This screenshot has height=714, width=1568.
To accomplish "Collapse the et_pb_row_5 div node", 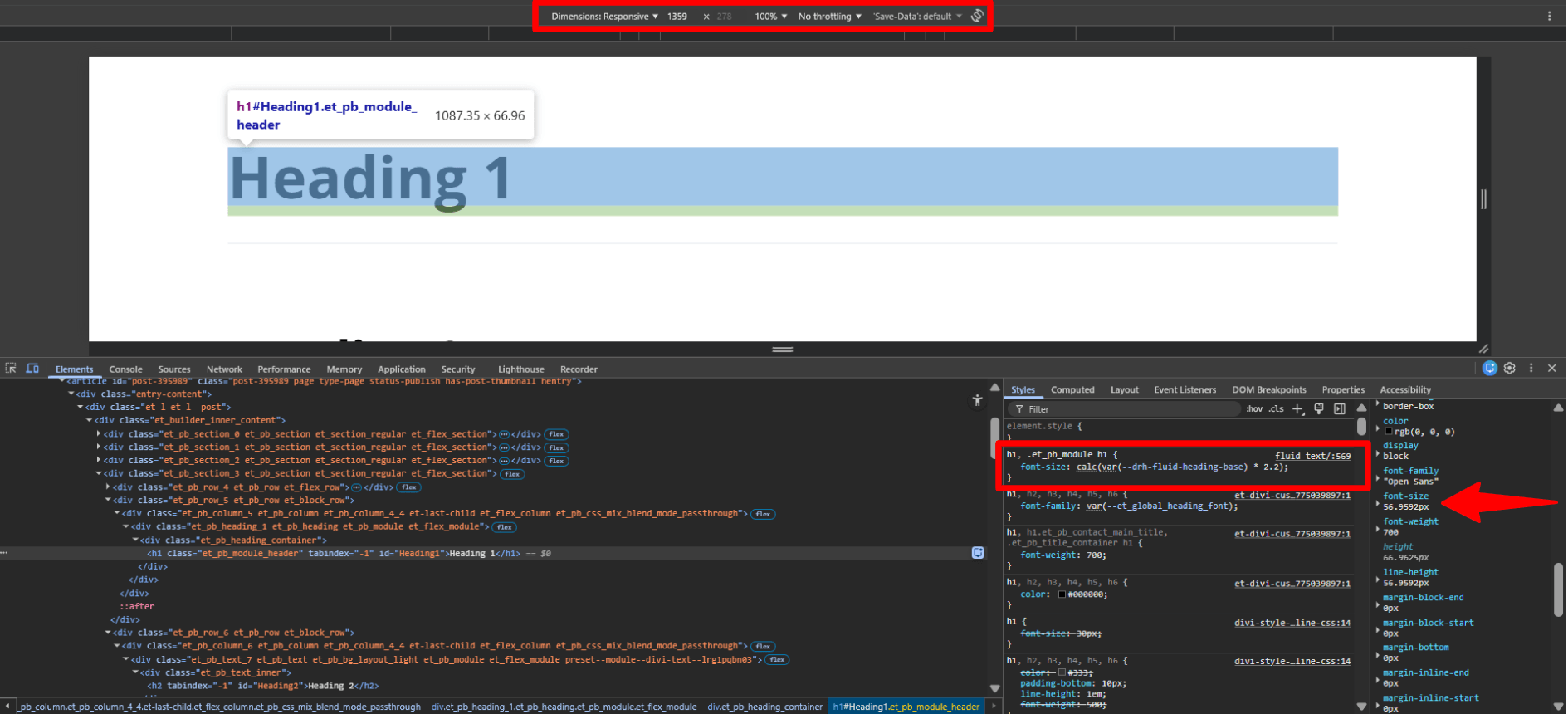I will (x=108, y=501).
